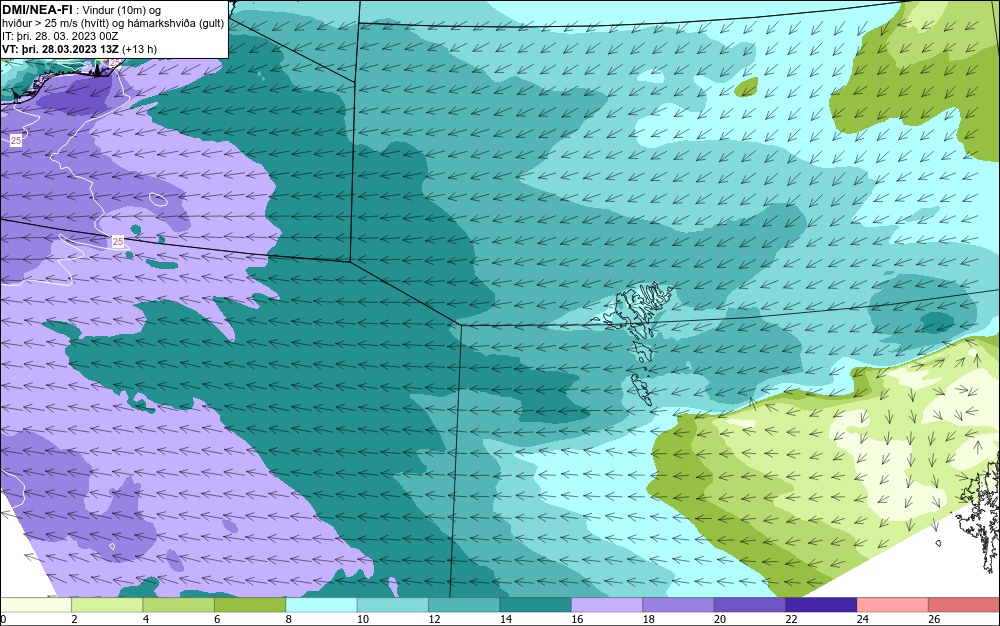The image size is (1000, 626).
Task: Click the Faroe Islands outline on the map
Action: click(633, 343)
